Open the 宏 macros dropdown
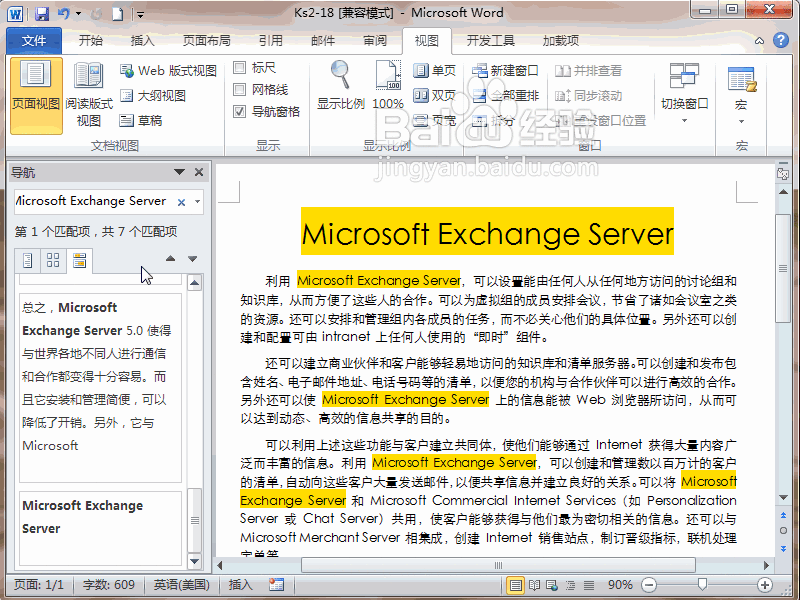The height and width of the screenshot is (600, 800). [x=741, y=95]
